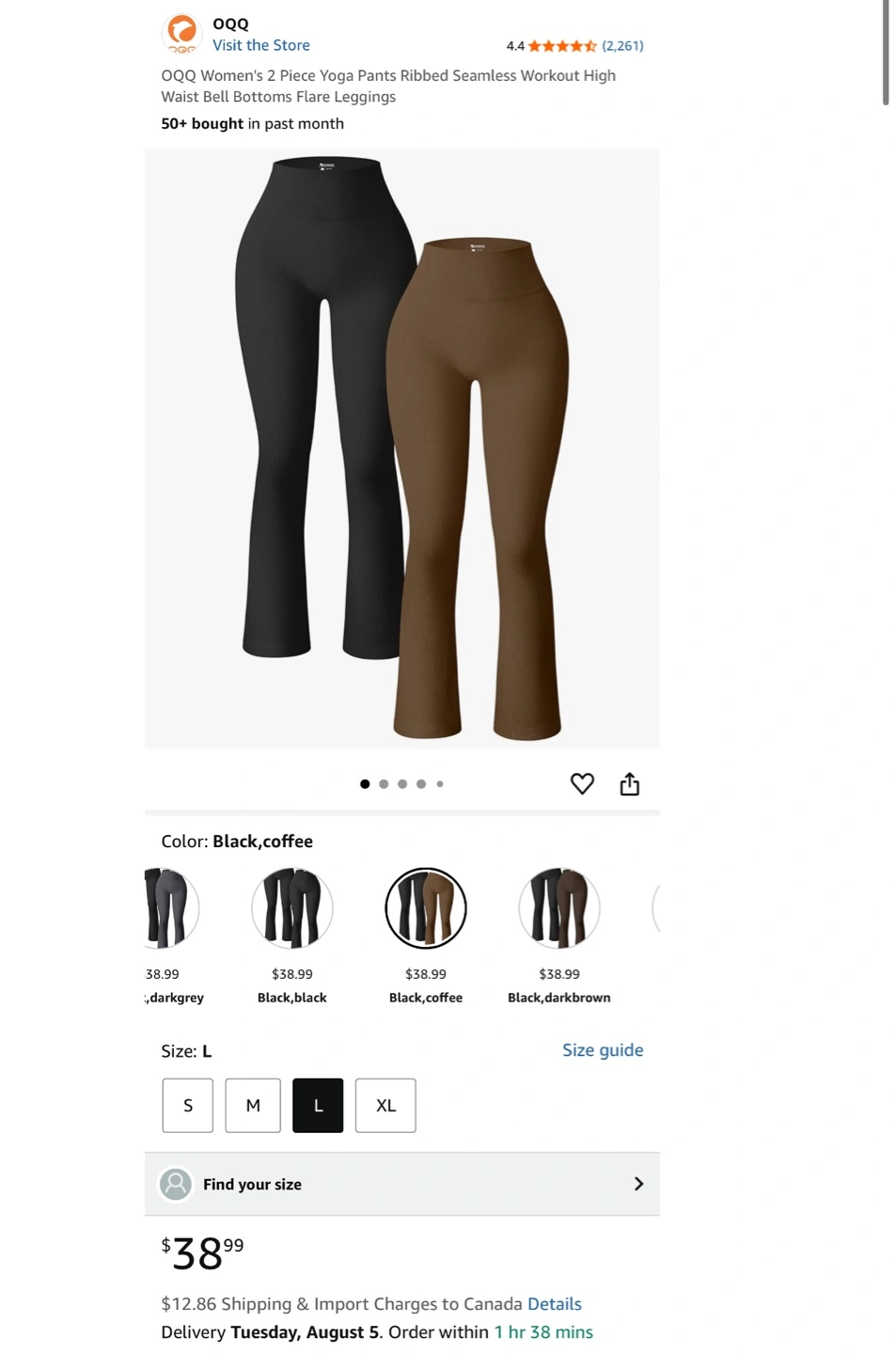Tap the heart icon to add to wishlist
This screenshot has width=896, height=1354.
582,783
